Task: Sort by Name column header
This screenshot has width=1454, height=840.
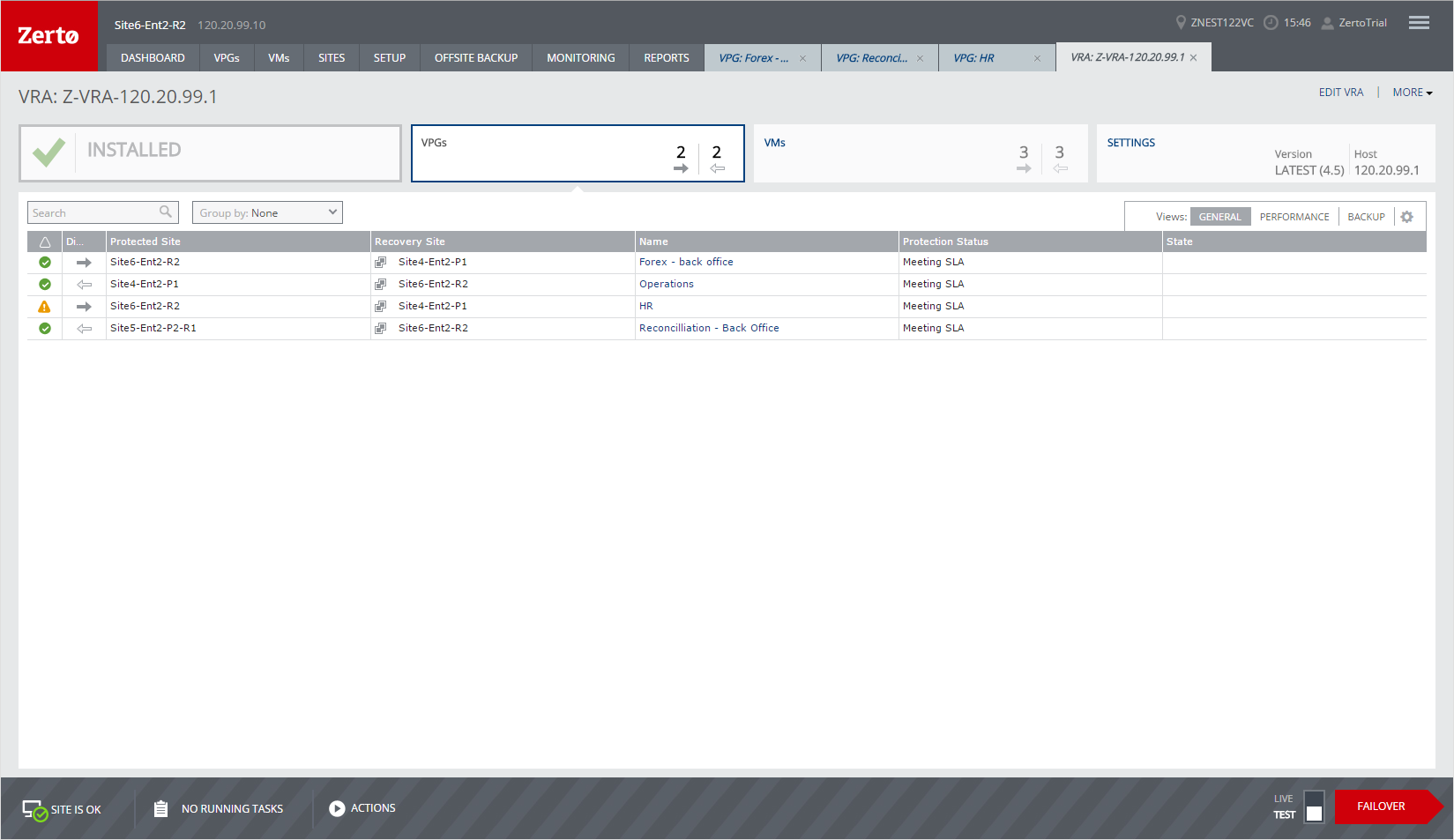Action: click(x=766, y=242)
